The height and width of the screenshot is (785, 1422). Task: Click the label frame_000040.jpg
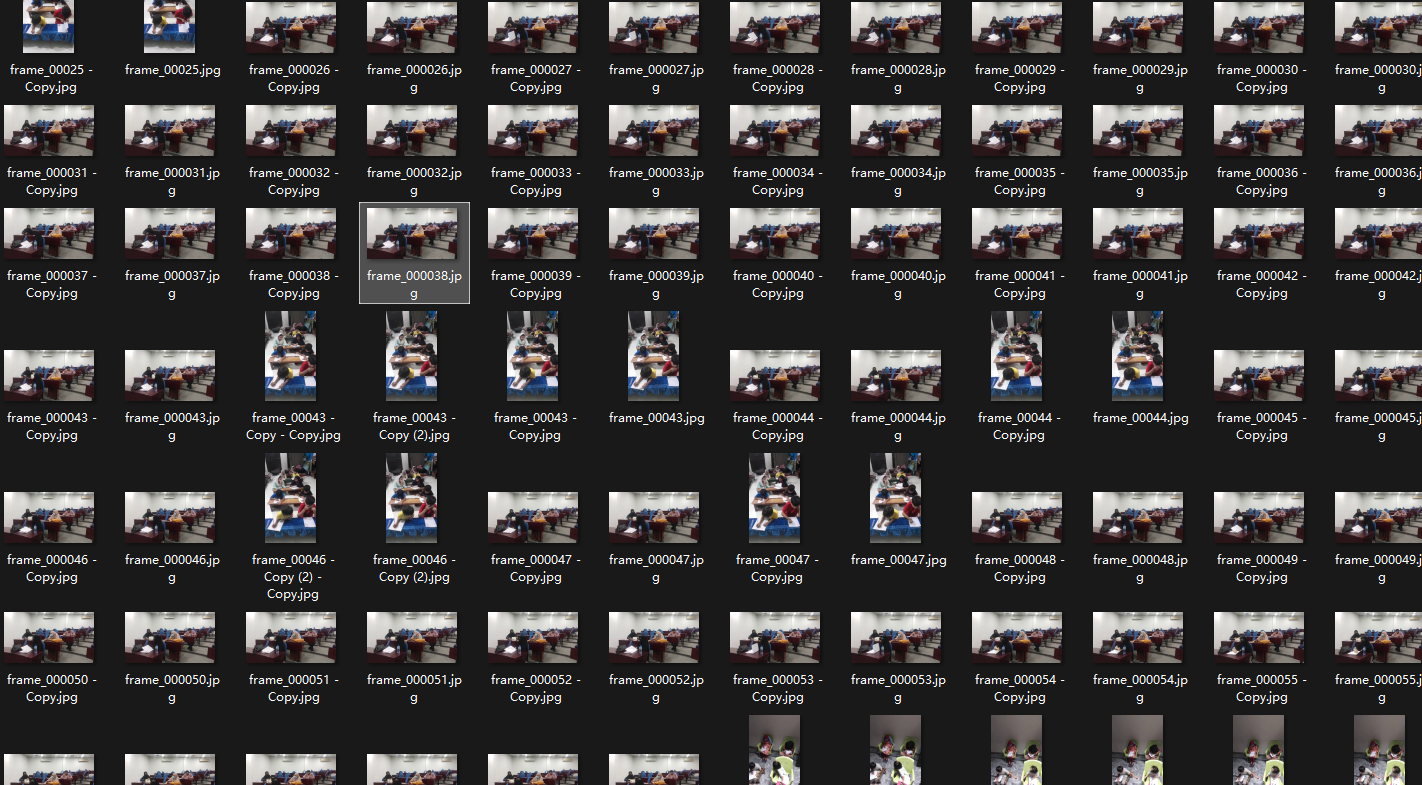(x=898, y=285)
